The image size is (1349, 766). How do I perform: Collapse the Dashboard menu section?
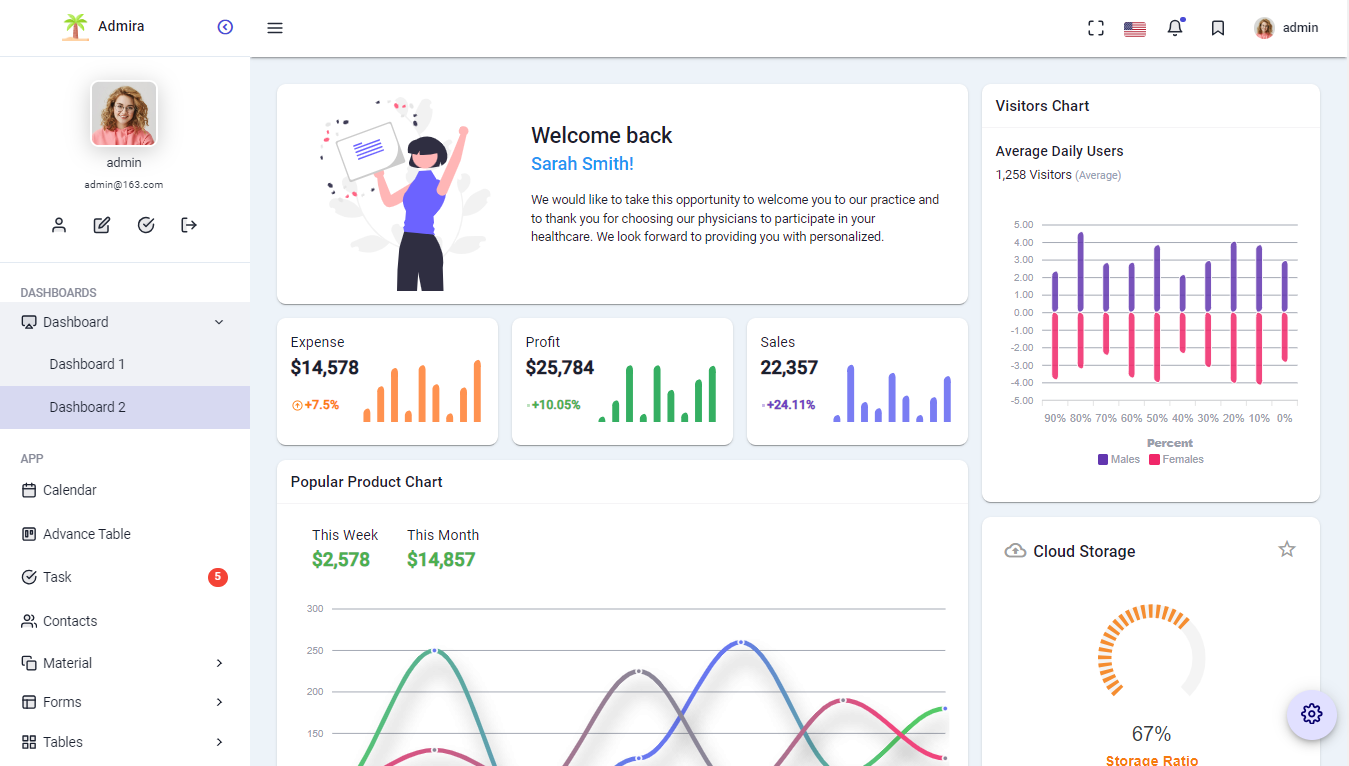point(218,322)
